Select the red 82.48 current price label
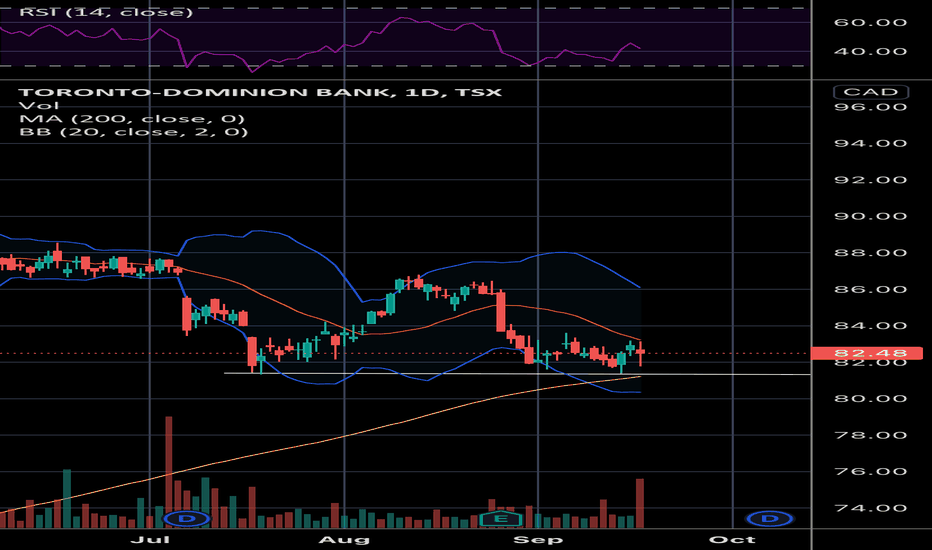The width and height of the screenshot is (932, 550). [867, 353]
